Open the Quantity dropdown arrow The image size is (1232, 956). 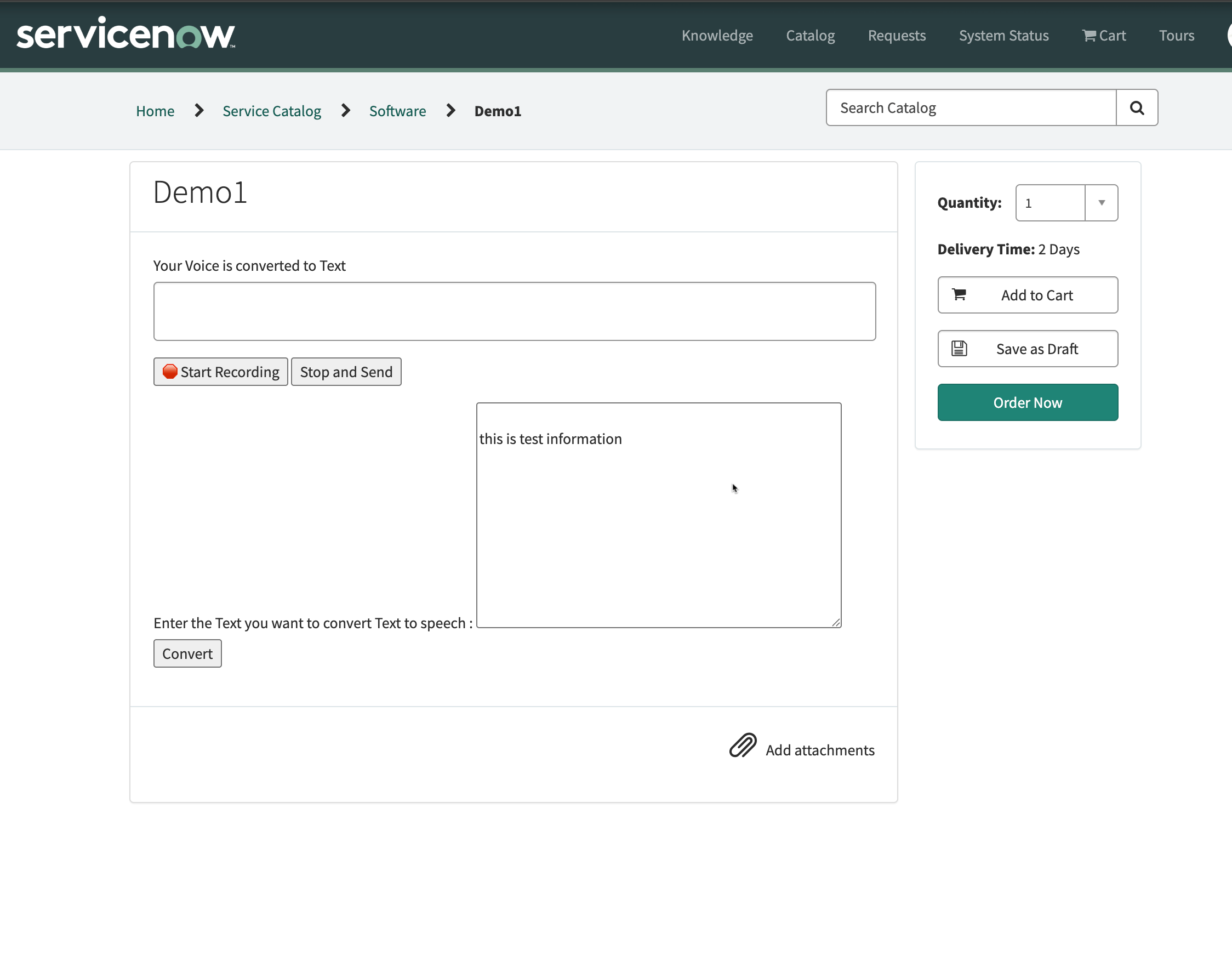click(1101, 203)
